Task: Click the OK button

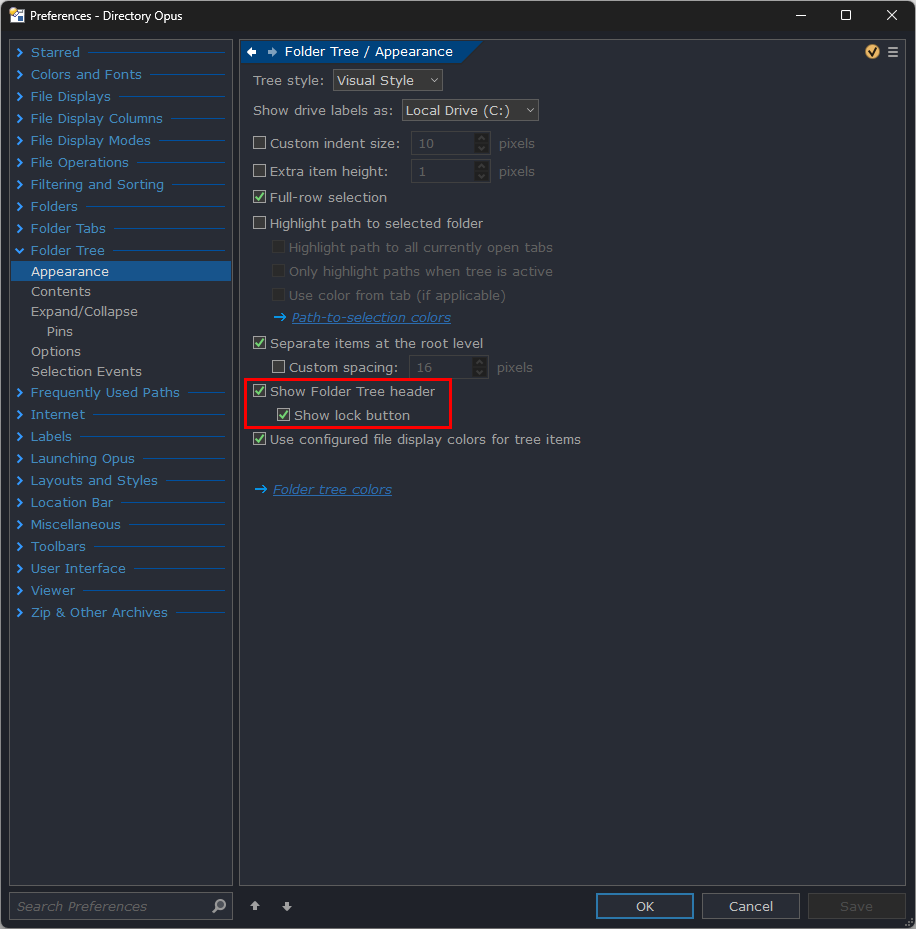Action: [645, 906]
